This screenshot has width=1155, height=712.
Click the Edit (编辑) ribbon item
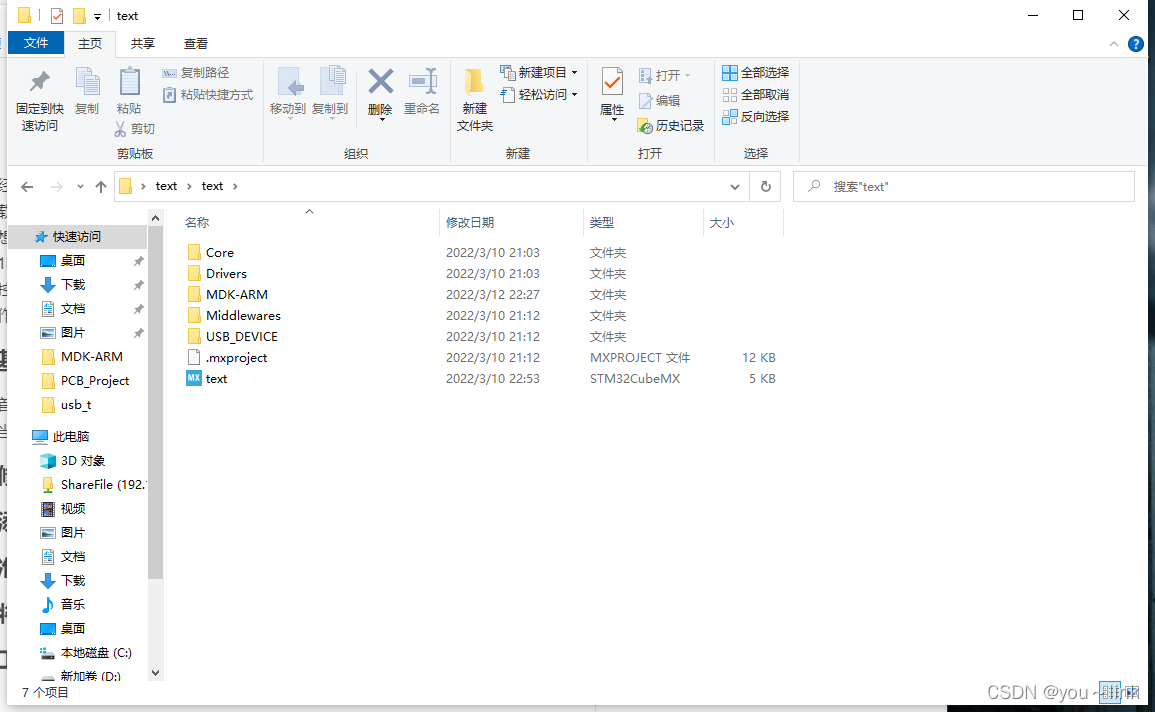[x=659, y=100]
